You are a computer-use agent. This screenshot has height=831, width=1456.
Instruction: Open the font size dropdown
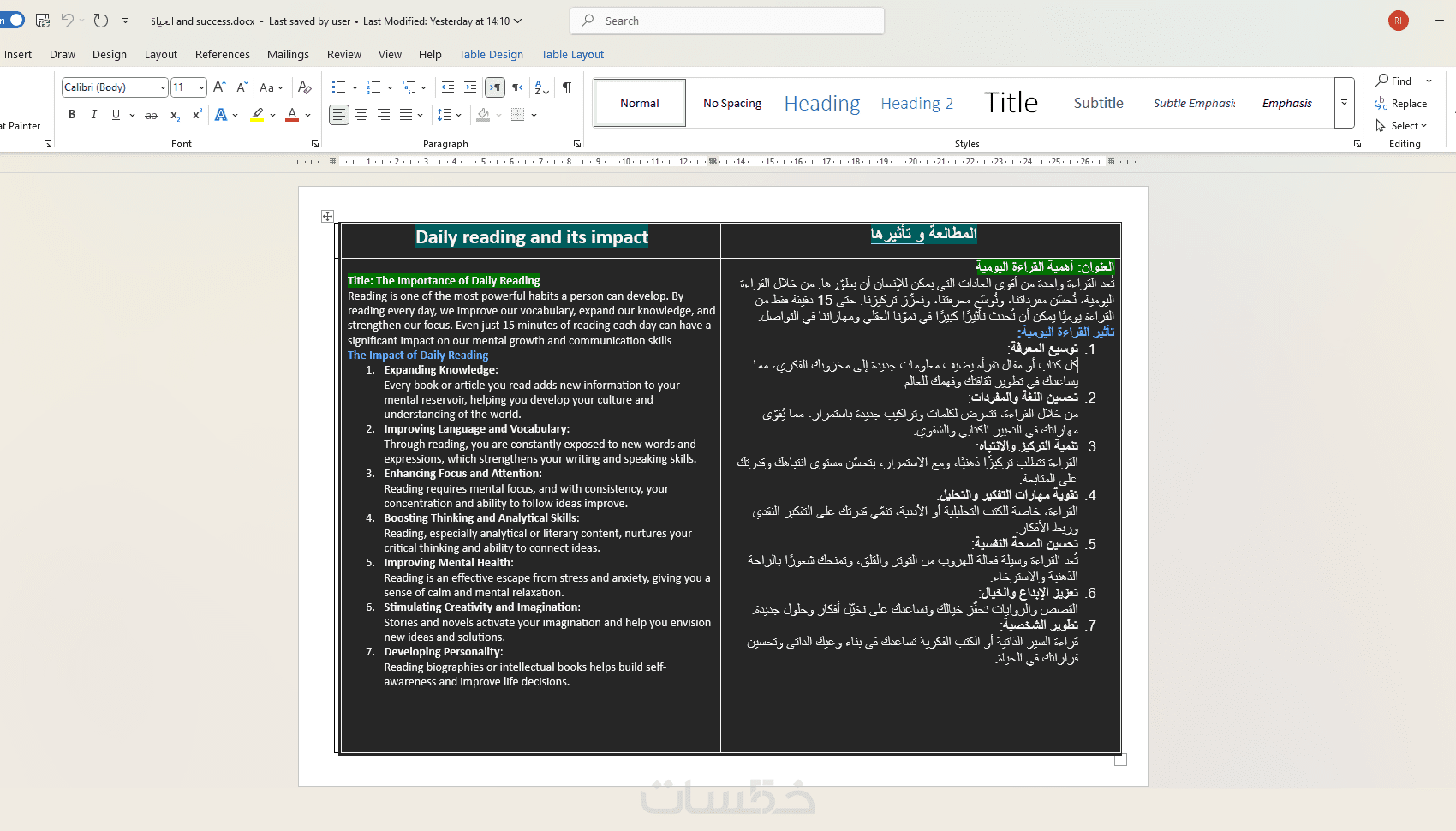pos(201,87)
